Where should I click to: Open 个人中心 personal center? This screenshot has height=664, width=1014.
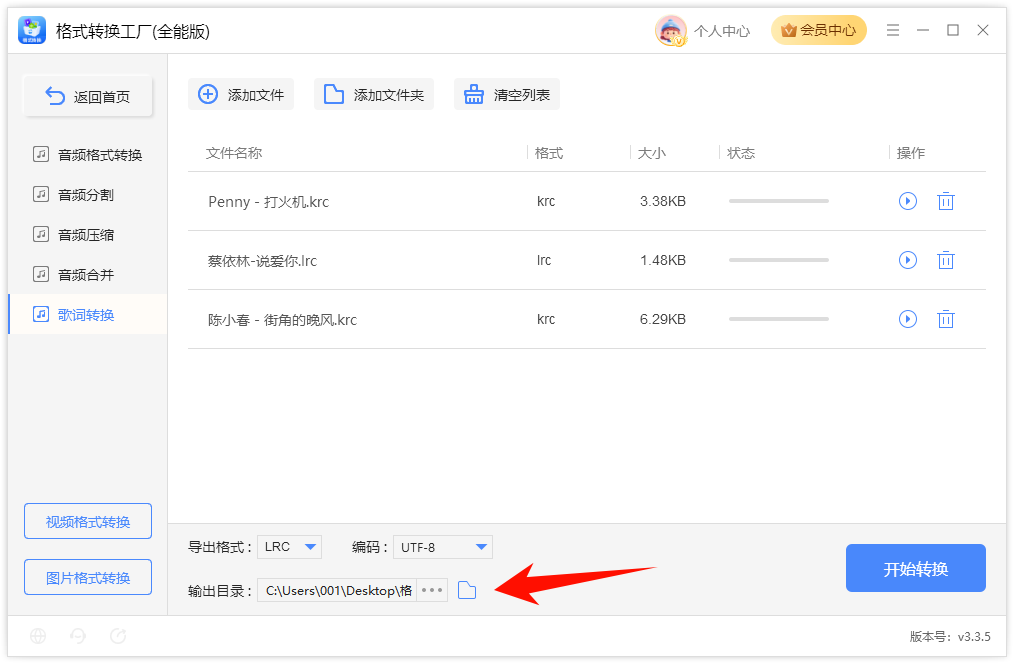(722, 31)
